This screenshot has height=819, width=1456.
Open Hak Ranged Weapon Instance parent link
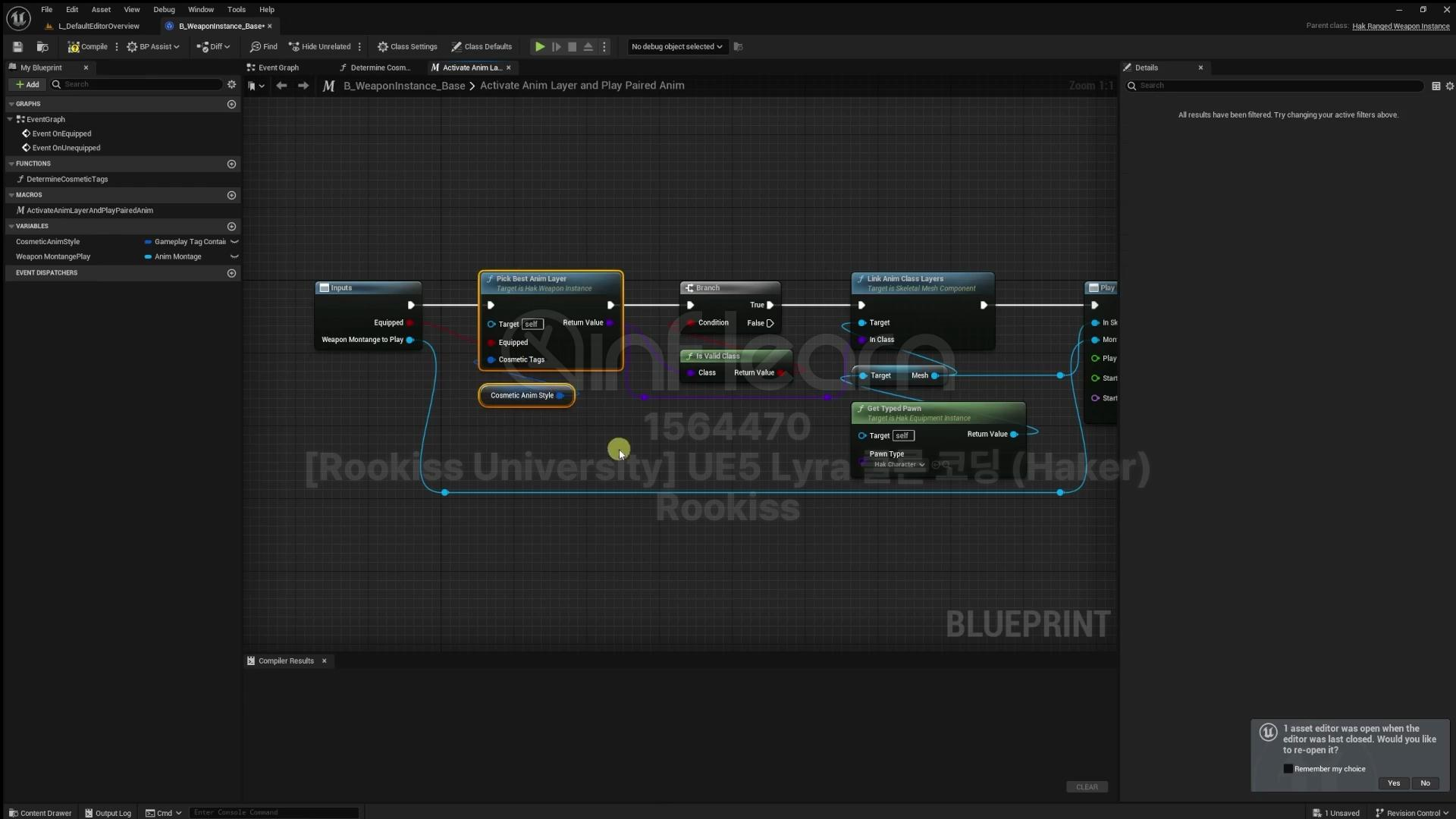click(x=1400, y=27)
